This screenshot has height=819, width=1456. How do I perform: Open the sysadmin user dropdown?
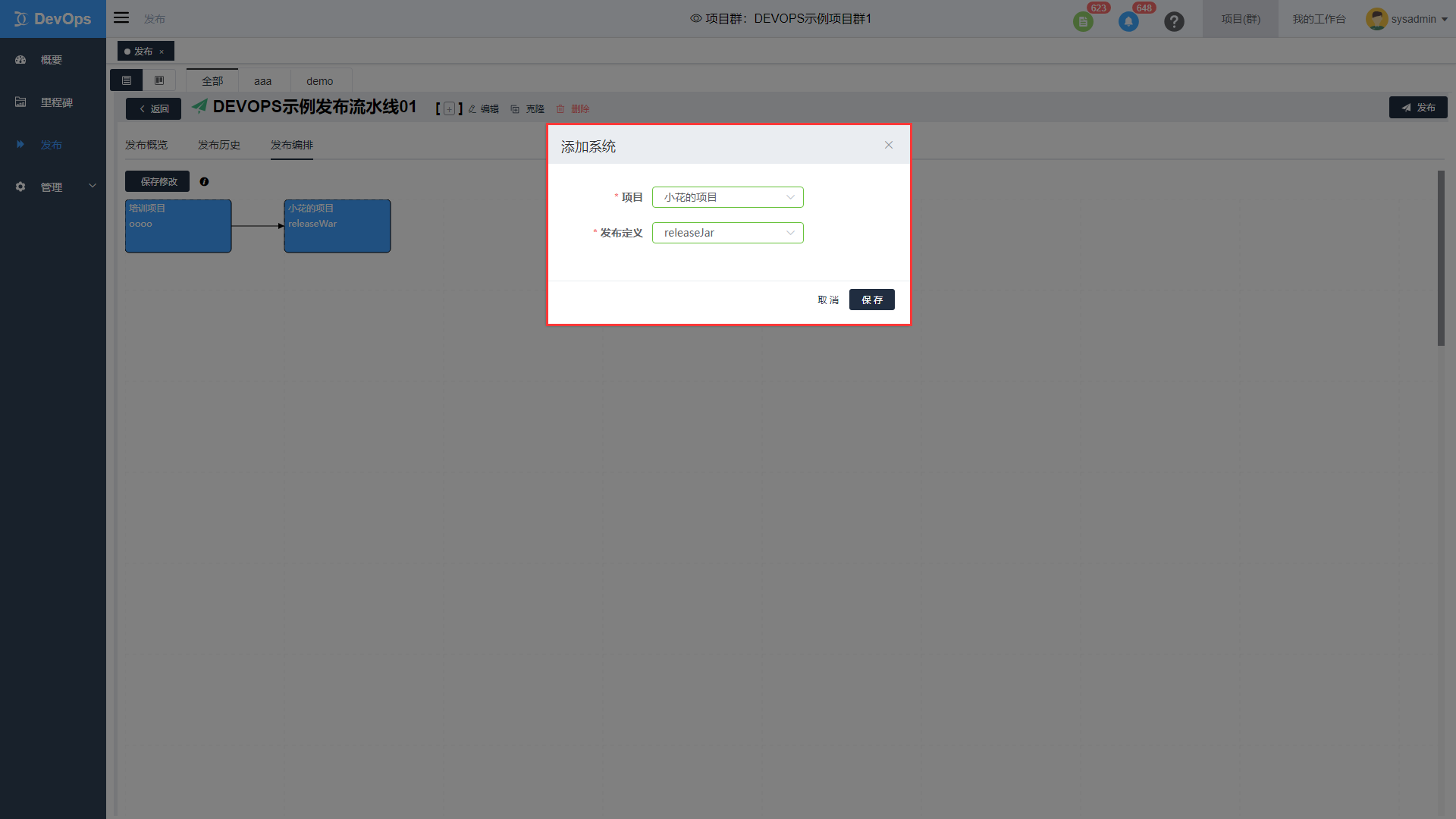point(1419,19)
